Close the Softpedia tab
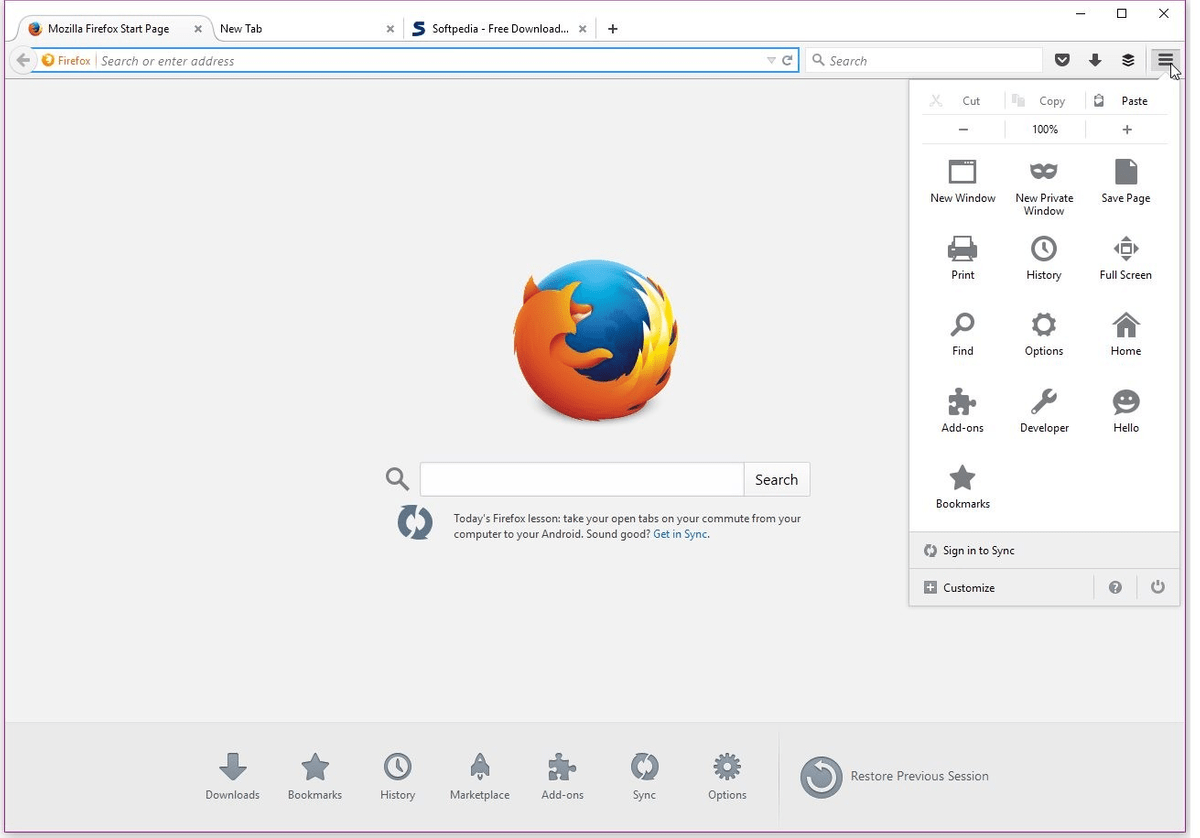The width and height of the screenshot is (1200, 838). [x=582, y=29]
